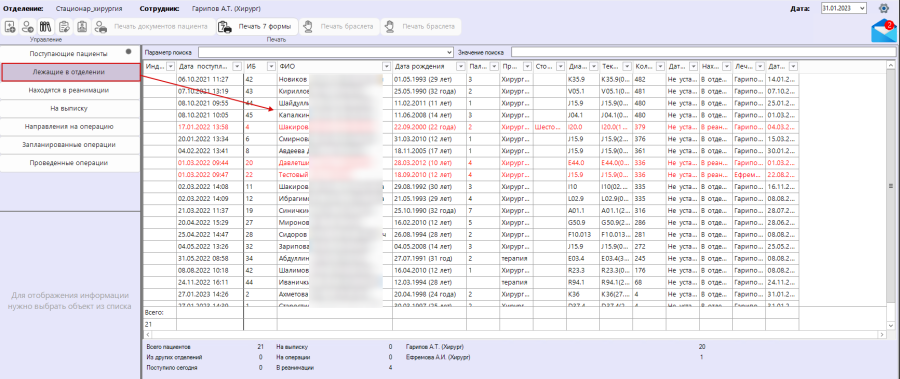This screenshot has height=379, width=900.
Task: Click Печать 7 формы button
Action: tap(257, 26)
